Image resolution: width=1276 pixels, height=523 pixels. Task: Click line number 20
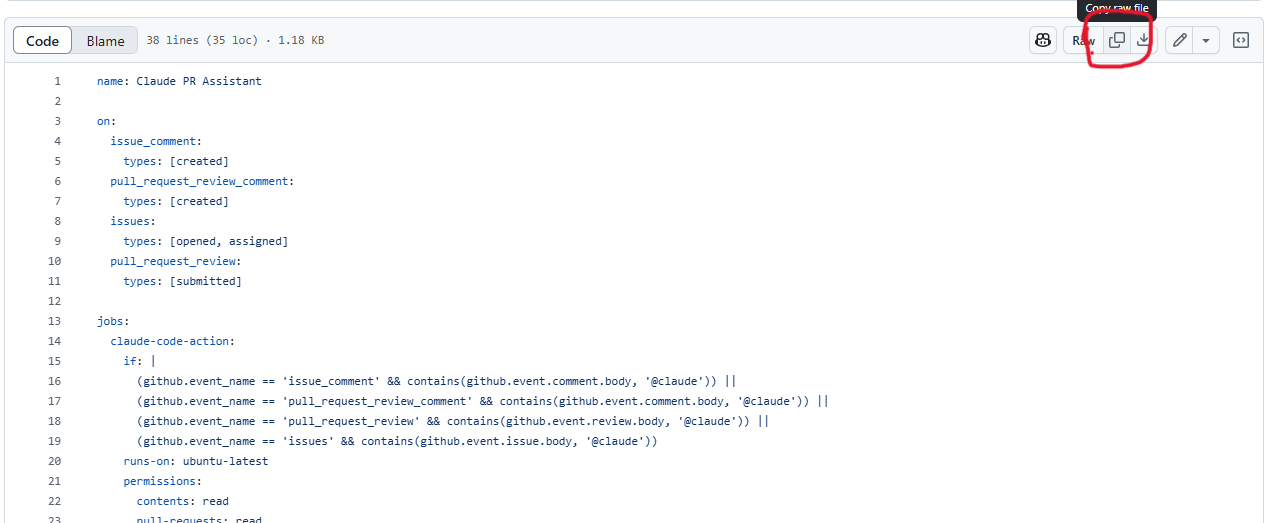54,461
